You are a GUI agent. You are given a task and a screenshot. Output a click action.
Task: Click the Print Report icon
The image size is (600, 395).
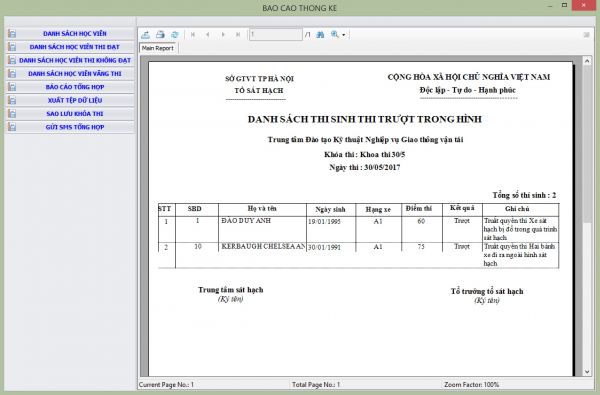point(160,35)
